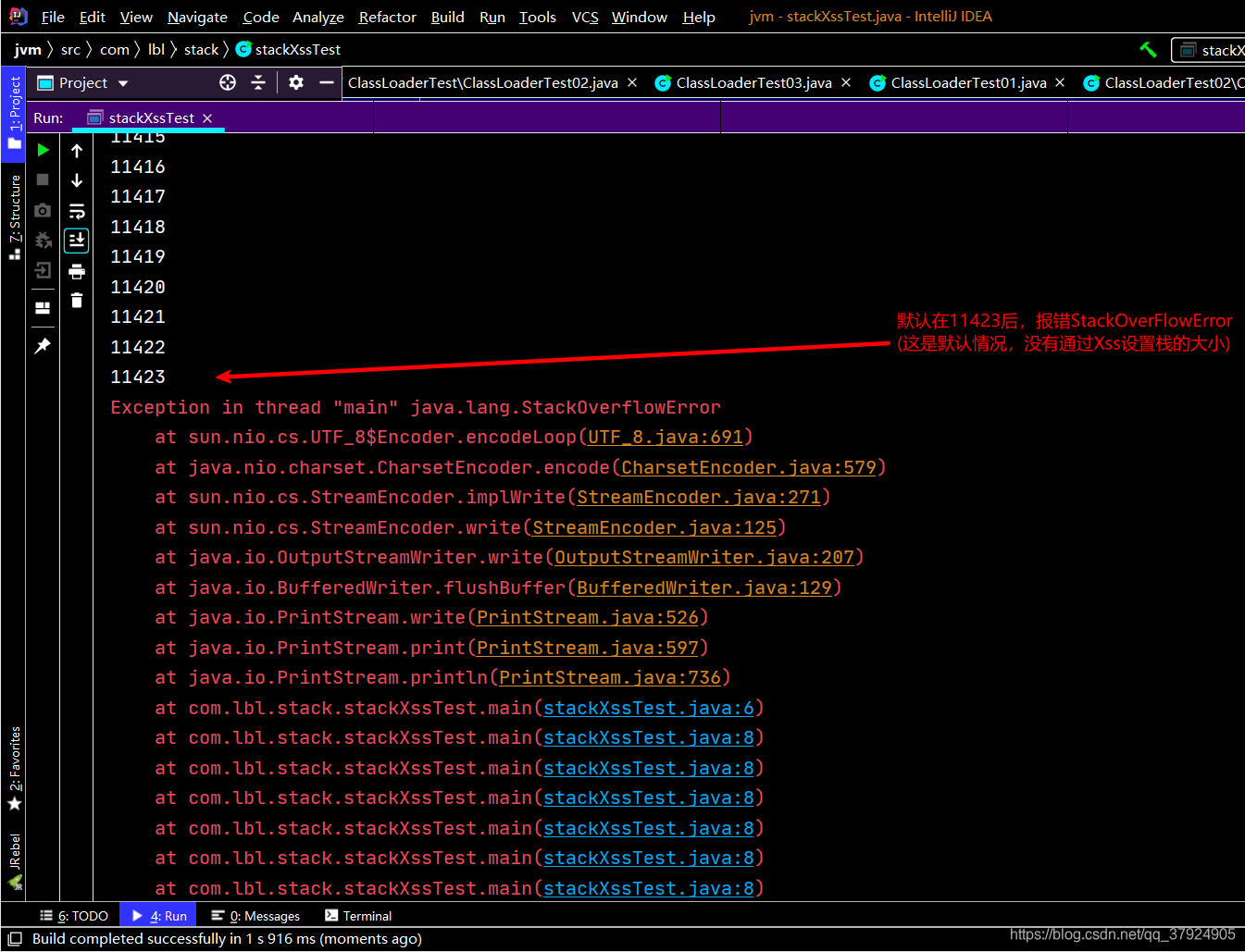Open the Messages tool window
Screen dimensions: 1245x952
[x=255, y=916]
